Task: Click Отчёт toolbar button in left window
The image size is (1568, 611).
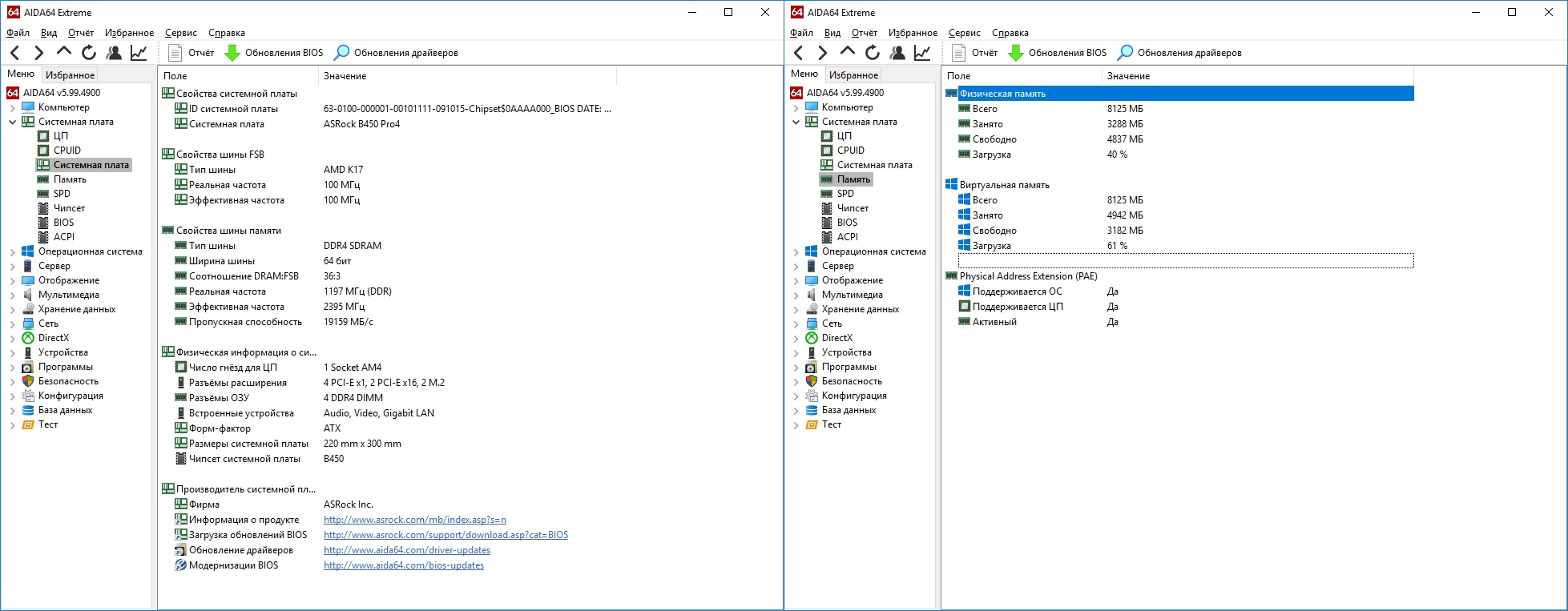Action: click(191, 53)
